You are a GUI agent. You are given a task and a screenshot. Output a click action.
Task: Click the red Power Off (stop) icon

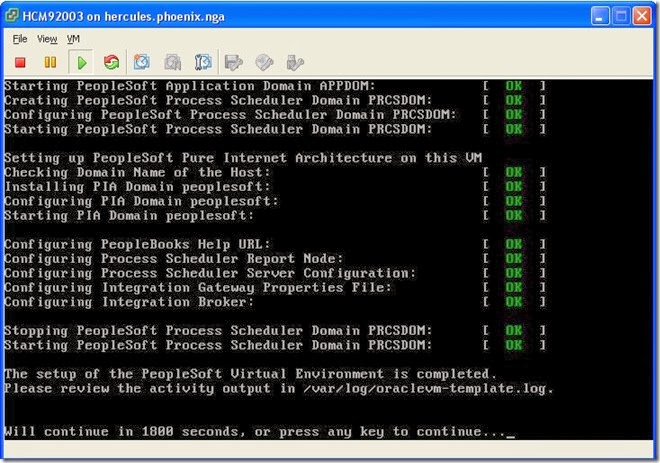[20, 63]
